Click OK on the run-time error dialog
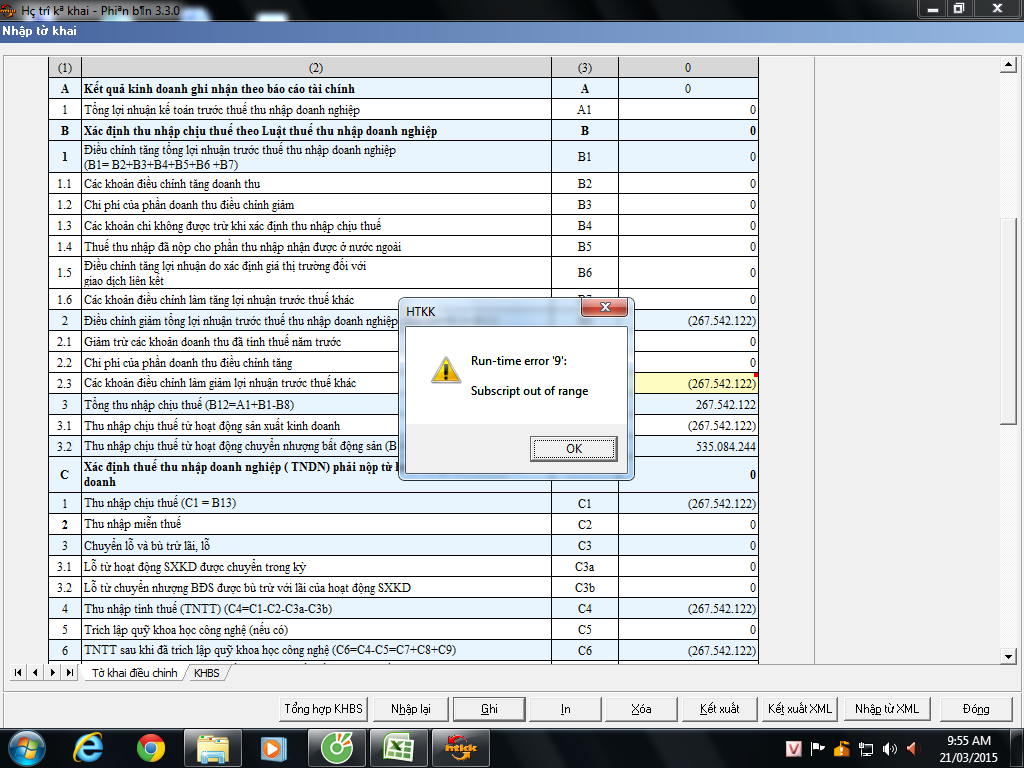Viewport: 1024px width, 768px height. click(x=573, y=449)
